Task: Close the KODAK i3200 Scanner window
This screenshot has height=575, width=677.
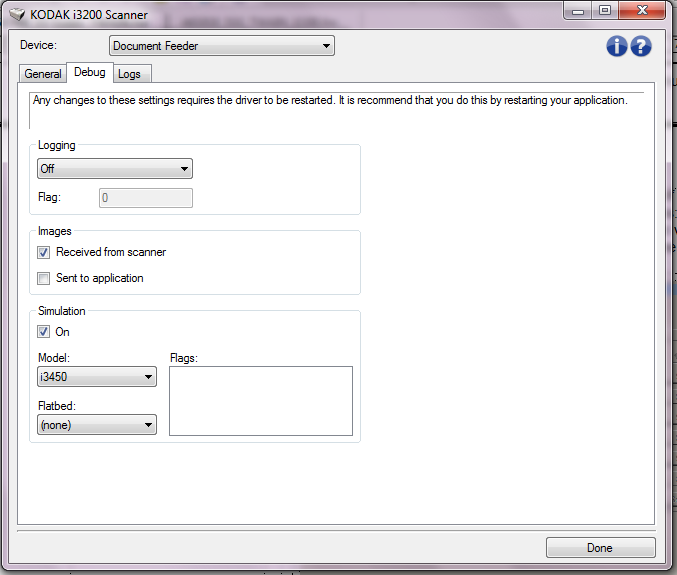Action: click(642, 11)
